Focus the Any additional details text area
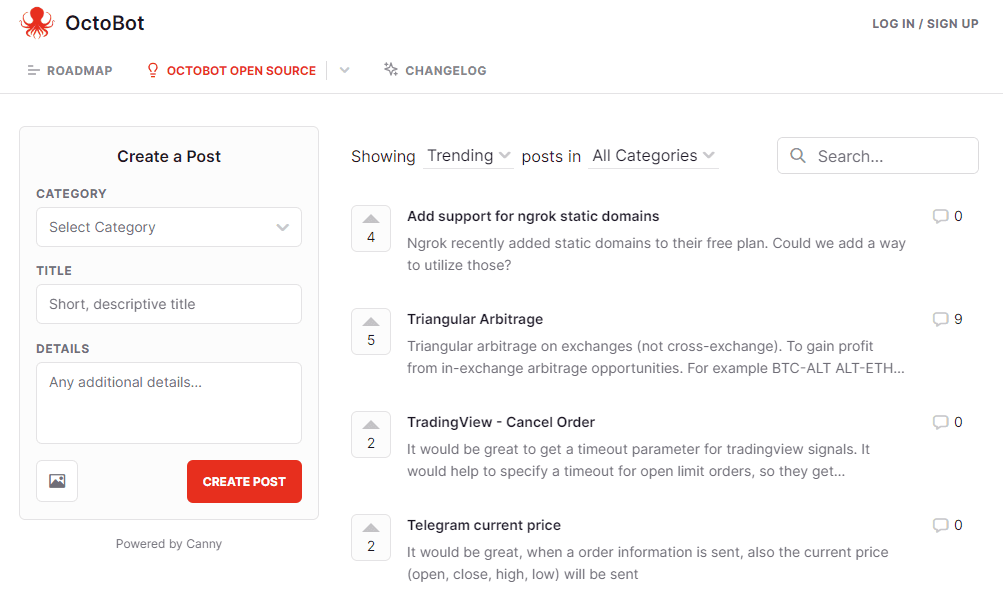 169,403
